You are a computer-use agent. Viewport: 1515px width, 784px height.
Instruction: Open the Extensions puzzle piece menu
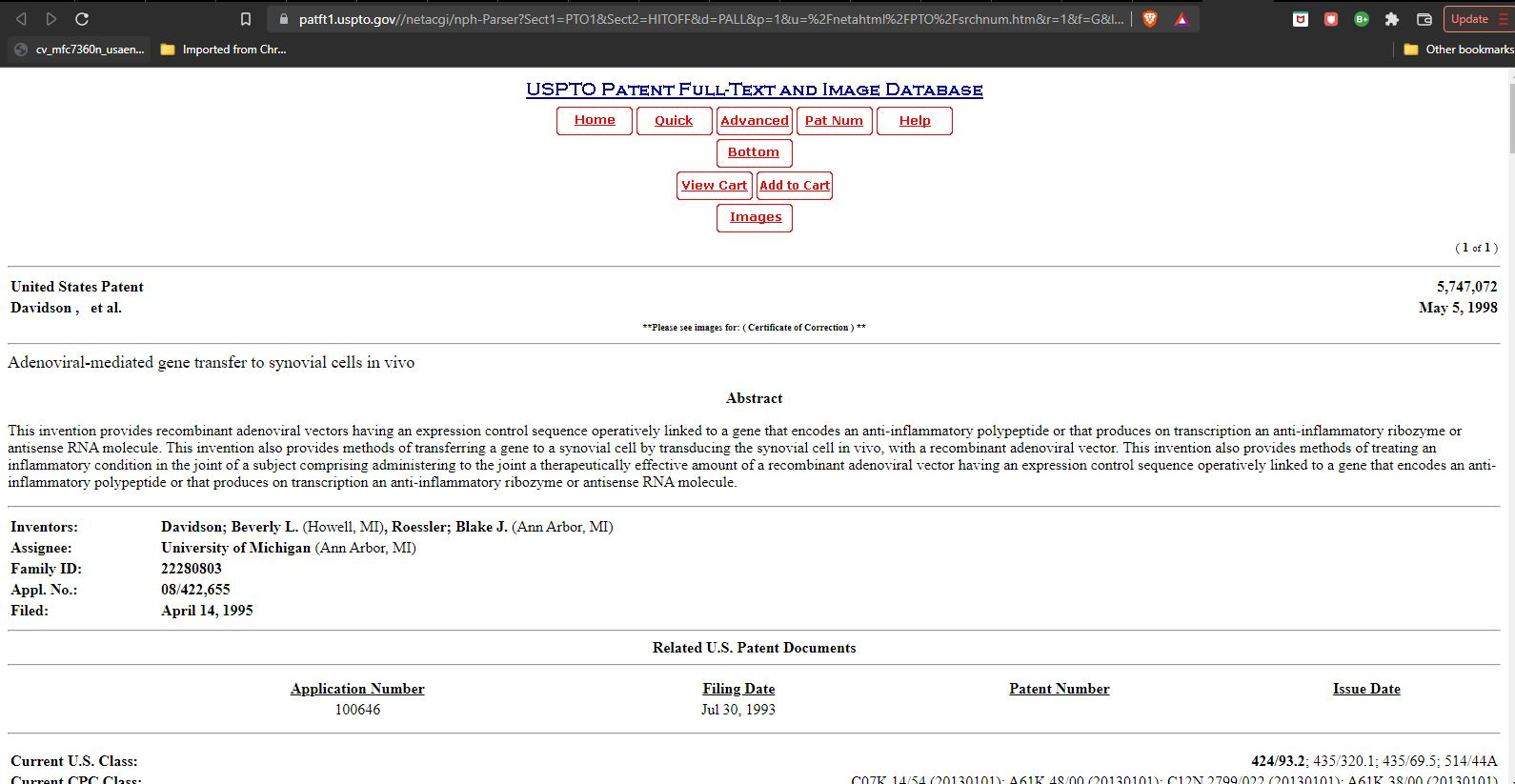point(1392,19)
